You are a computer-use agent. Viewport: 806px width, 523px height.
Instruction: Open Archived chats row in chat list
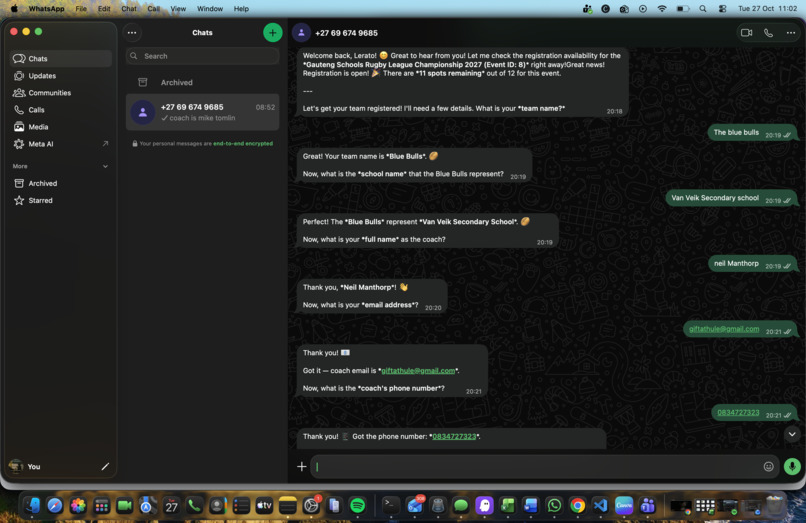(203, 82)
